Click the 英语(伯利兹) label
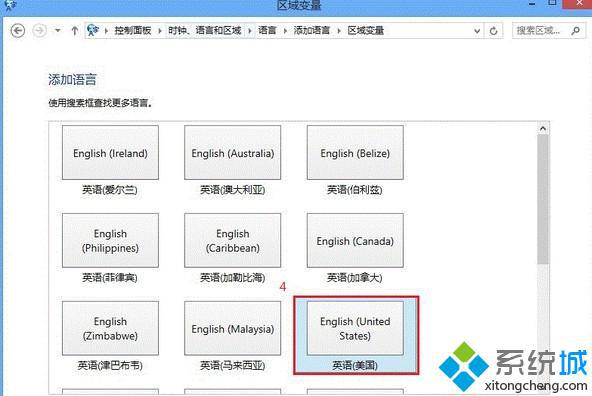 355,190
